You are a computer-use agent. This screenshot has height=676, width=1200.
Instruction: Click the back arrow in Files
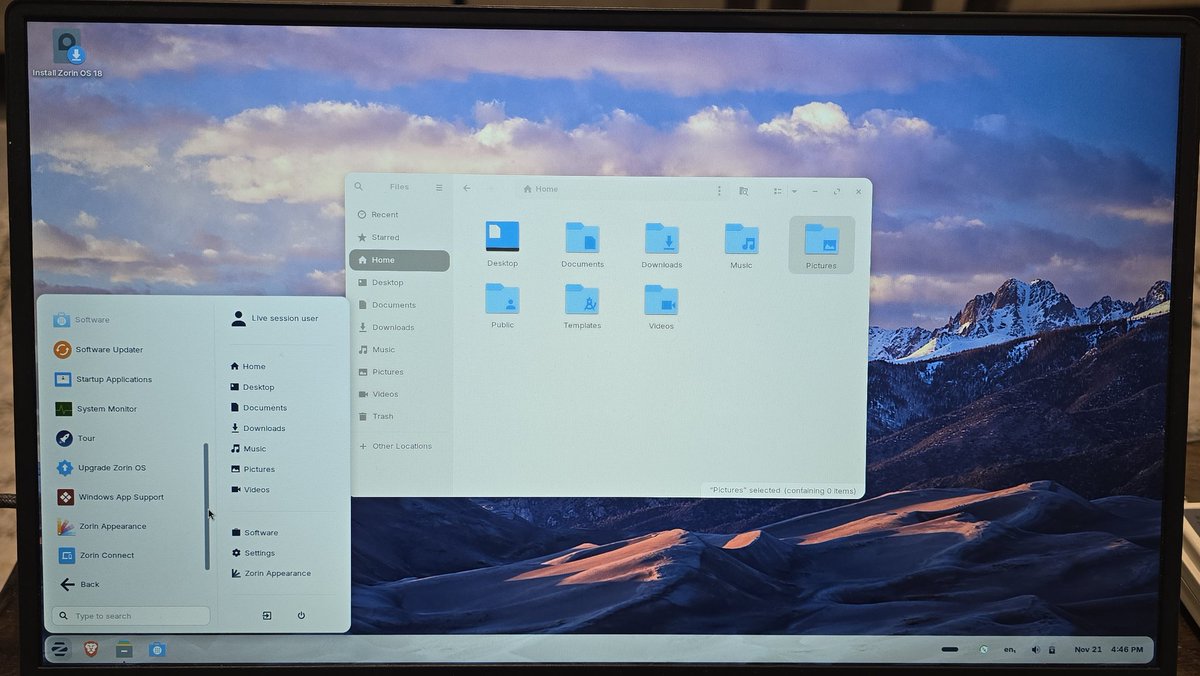[466, 188]
